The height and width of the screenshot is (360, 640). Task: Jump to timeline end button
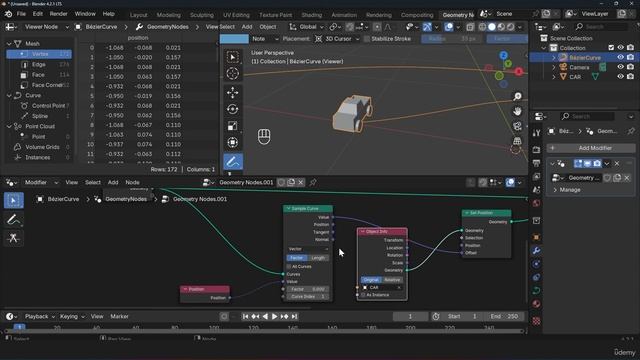coord(294,316)
